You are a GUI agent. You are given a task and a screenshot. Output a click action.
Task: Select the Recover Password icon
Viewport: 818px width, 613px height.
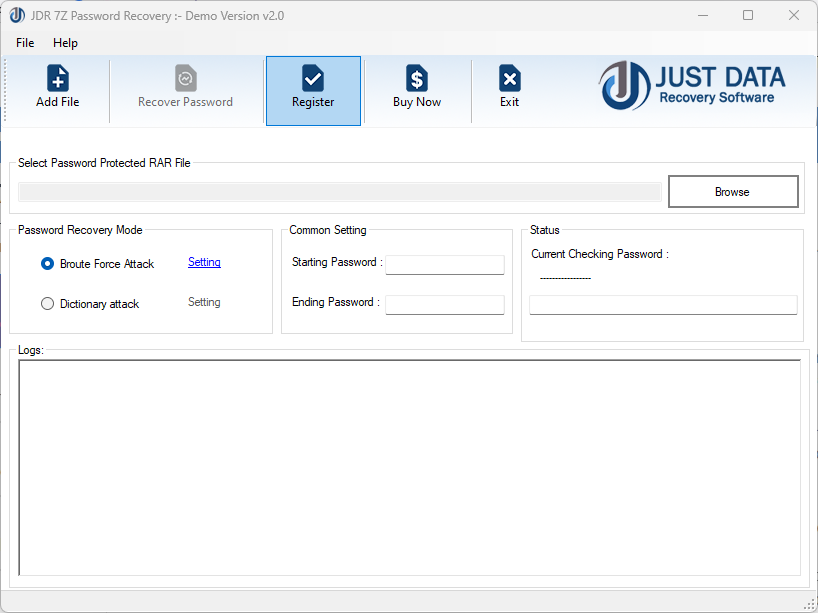tap(185, 90)
